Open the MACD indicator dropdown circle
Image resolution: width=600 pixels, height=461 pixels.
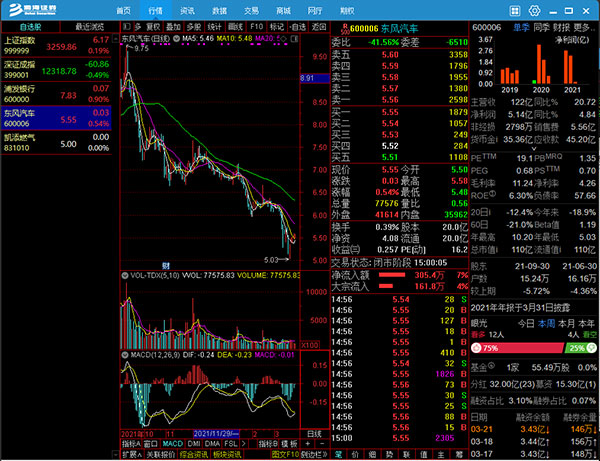coord(125,355)
